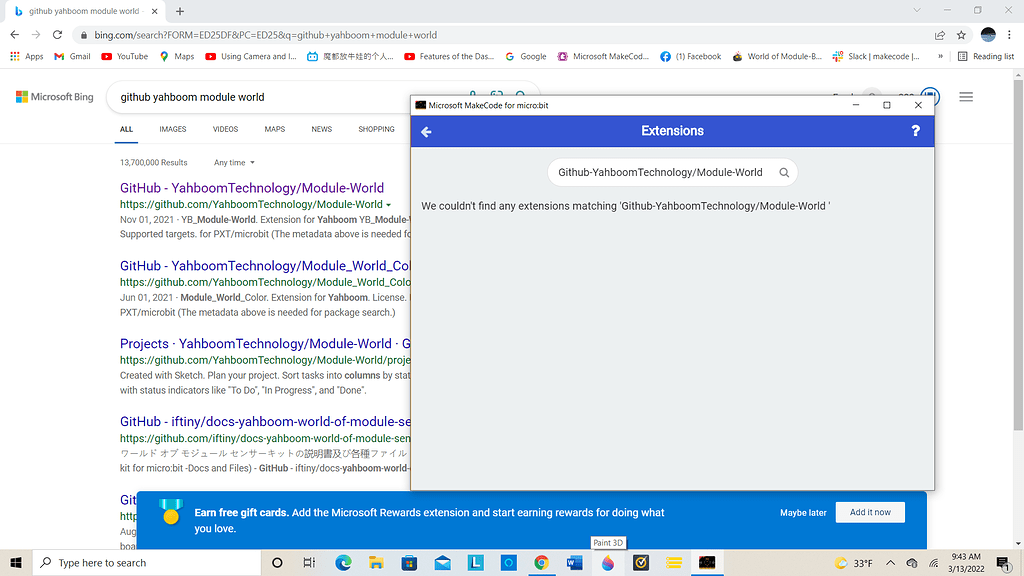Image resolution: width=1024 pixels, height=576 pixels.
Task: Open Paint 3D from taskbar
Action: point(608,562)
